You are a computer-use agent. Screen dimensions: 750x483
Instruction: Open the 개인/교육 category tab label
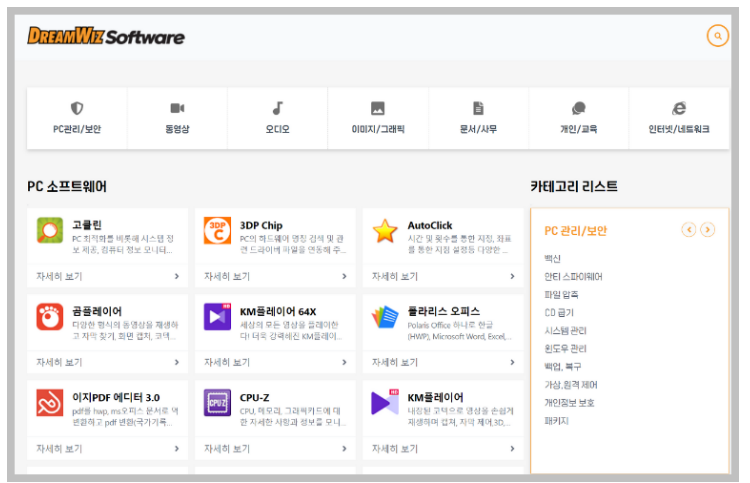(x=579, y=129)
